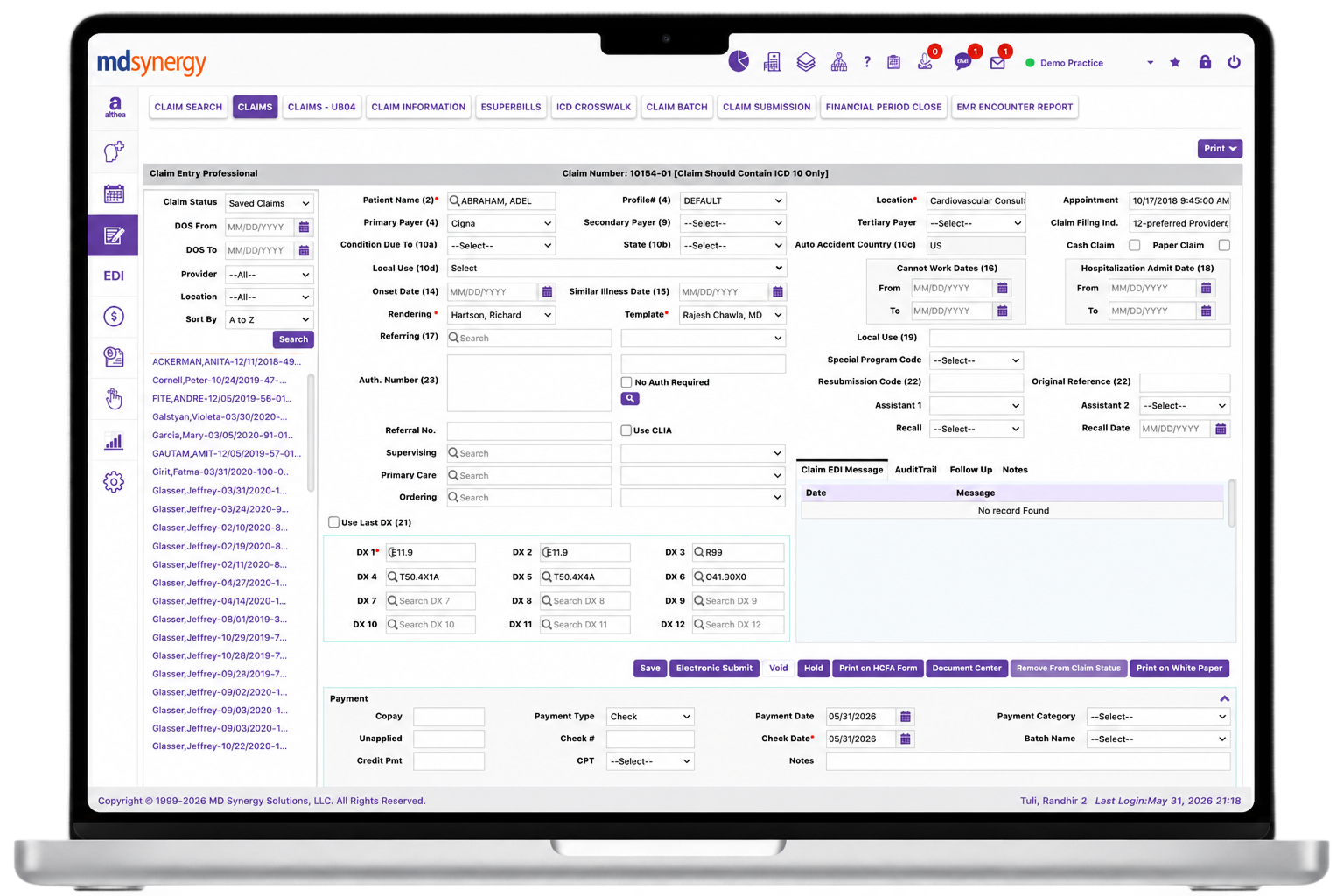
Task: Switch to the Follow Up tab
Action: tap(971, 470)
